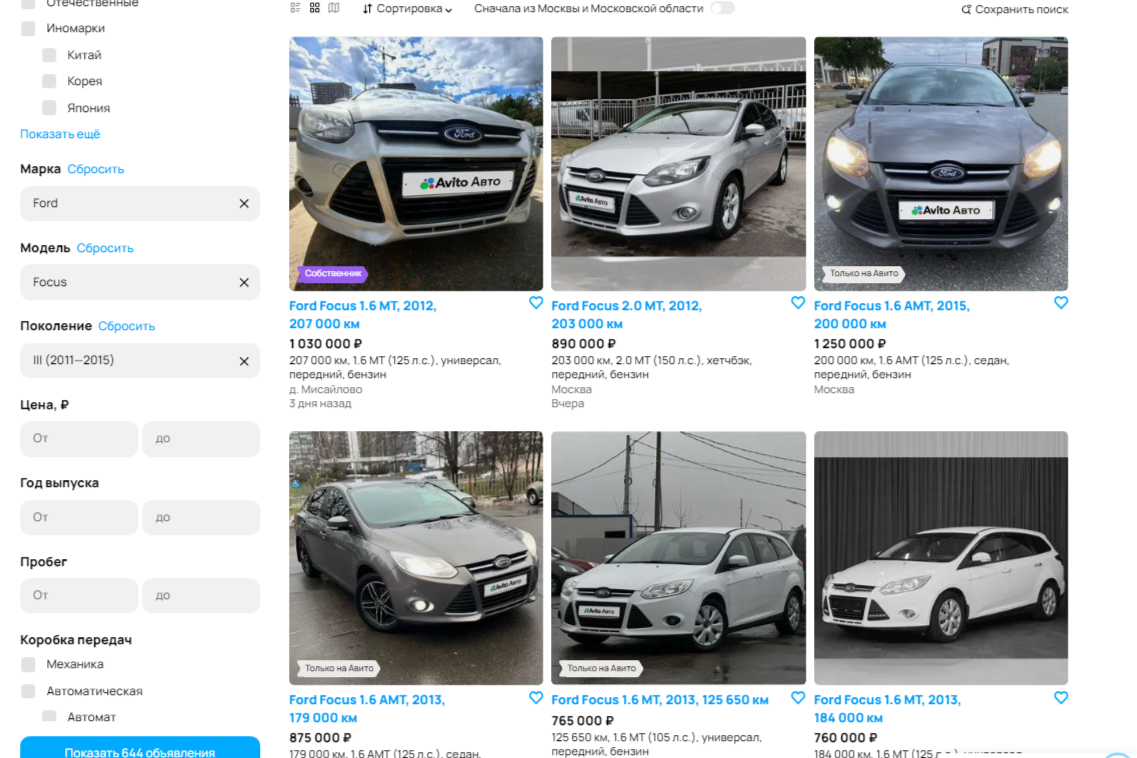This screenshot has height=758, width=1137.
Task: Open the Focus model combo box
Action: [x=140, y=282]
